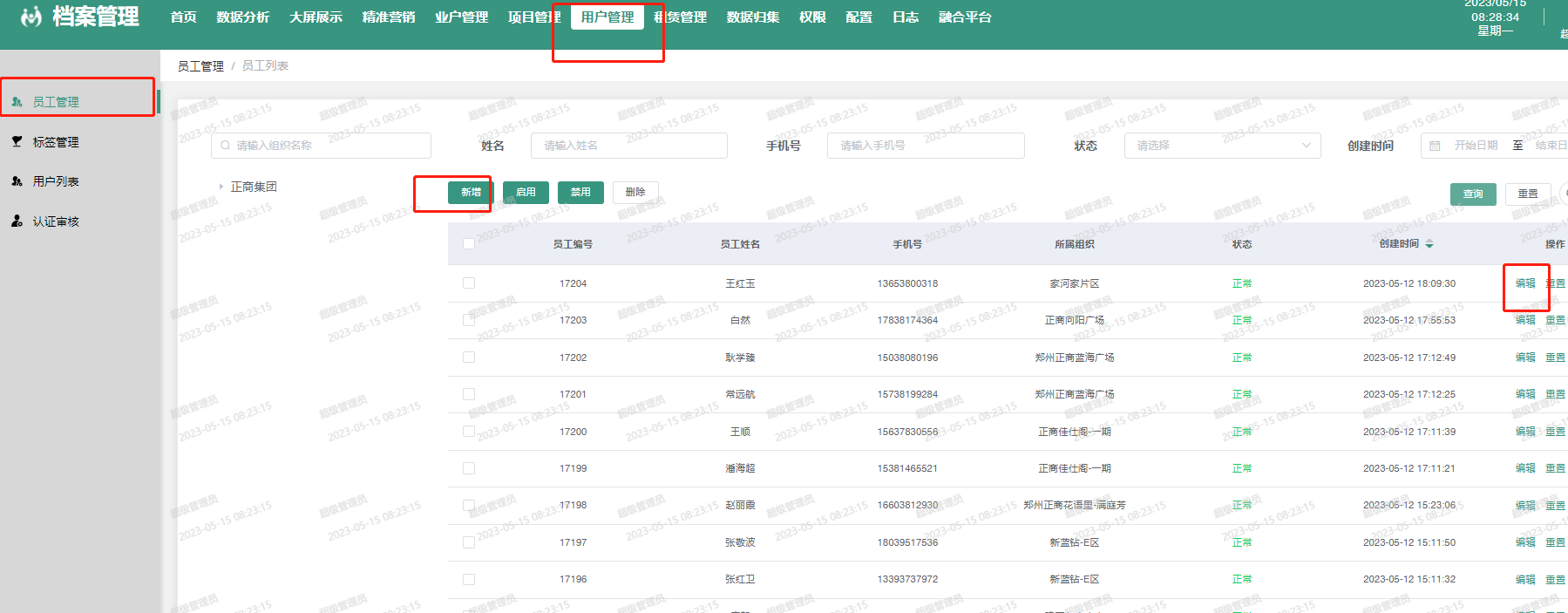Click the 重置 button beside 查询

click(1528, 194)
